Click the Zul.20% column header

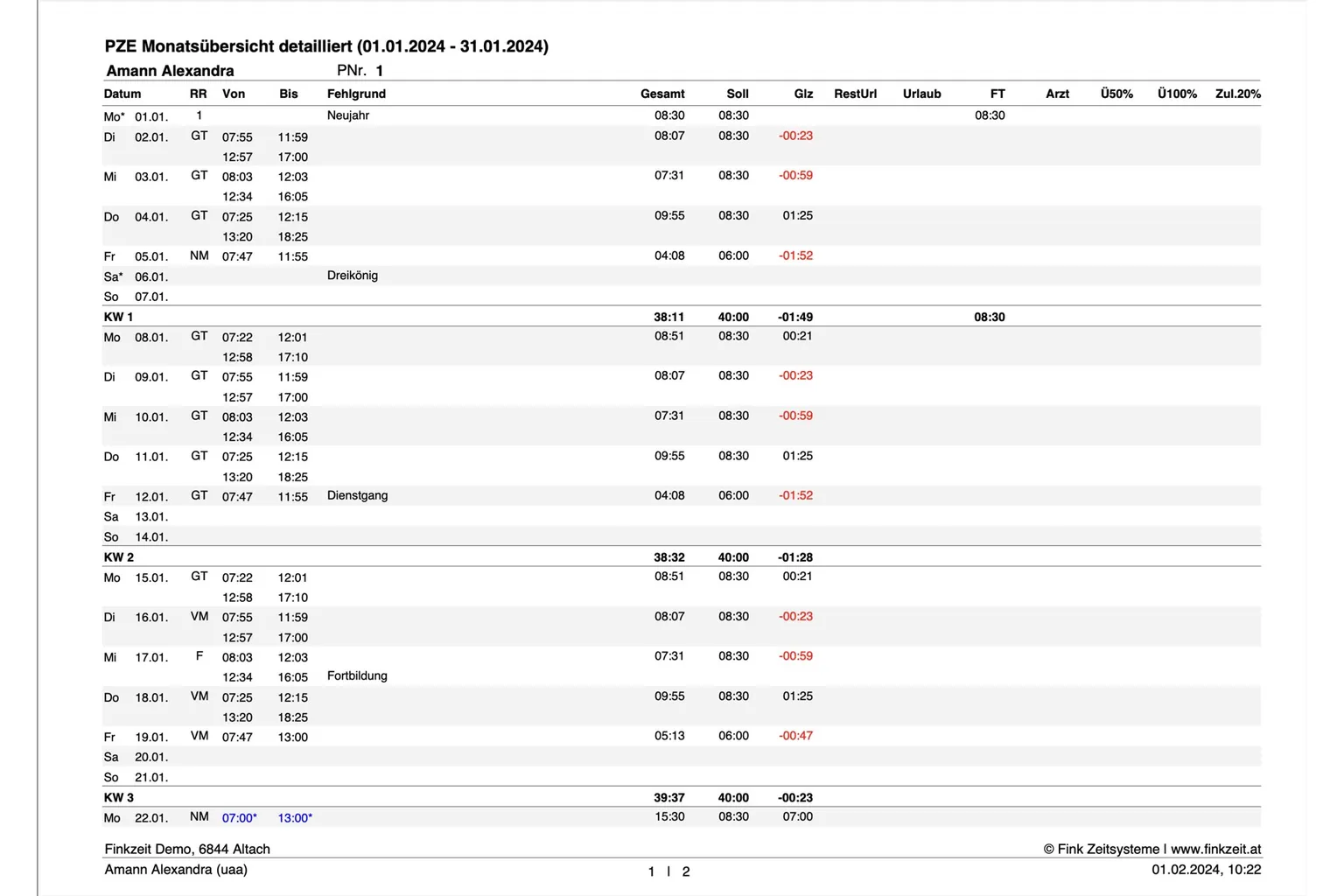click(1238, 94)
